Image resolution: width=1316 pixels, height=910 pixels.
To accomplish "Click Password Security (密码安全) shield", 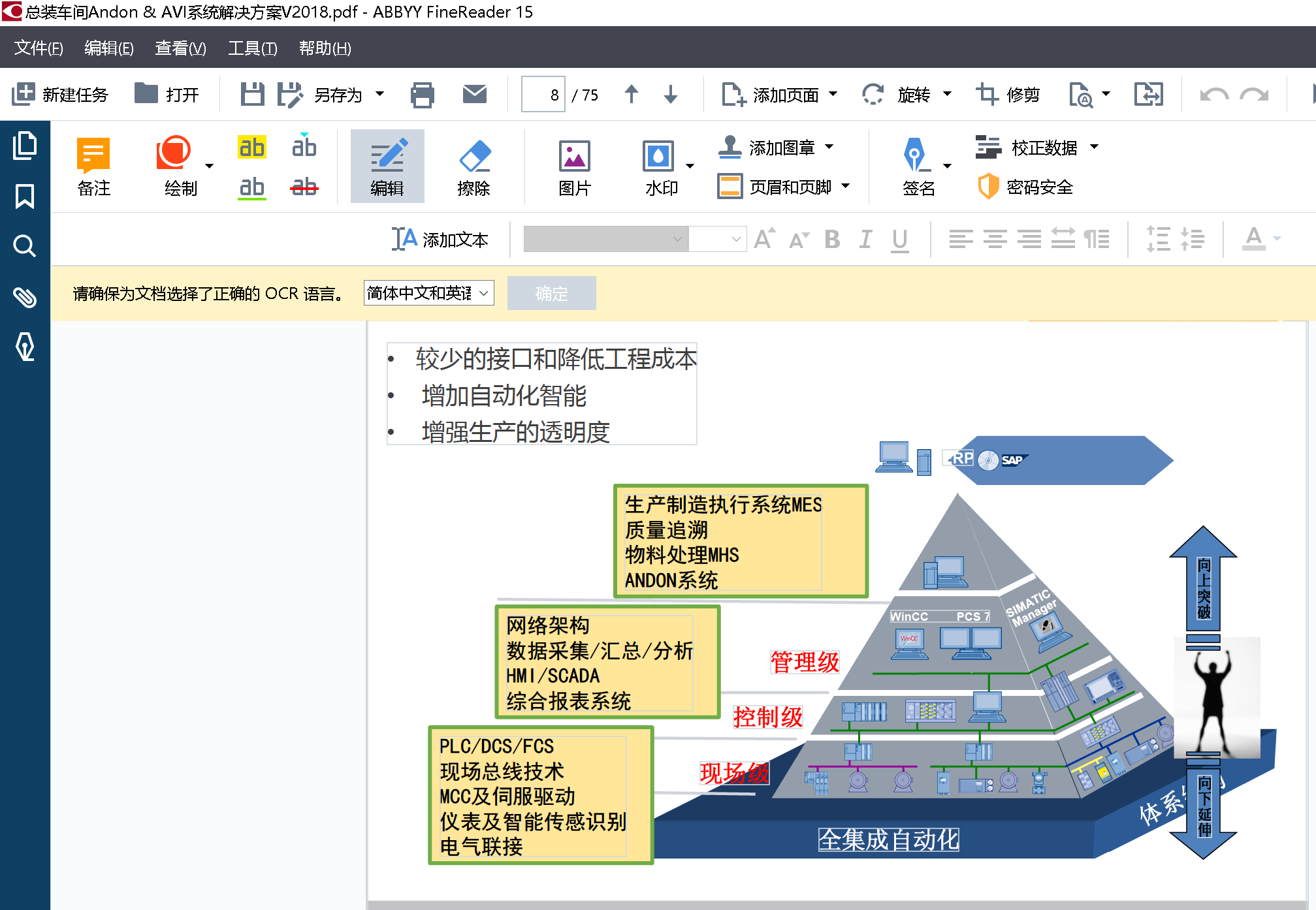I will 1026,187.
